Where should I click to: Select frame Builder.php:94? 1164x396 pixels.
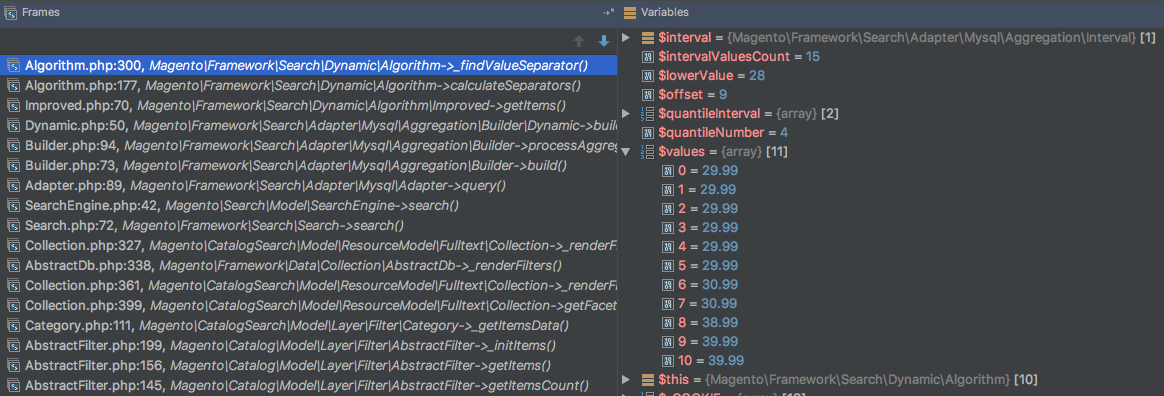(x=308, y=146)
